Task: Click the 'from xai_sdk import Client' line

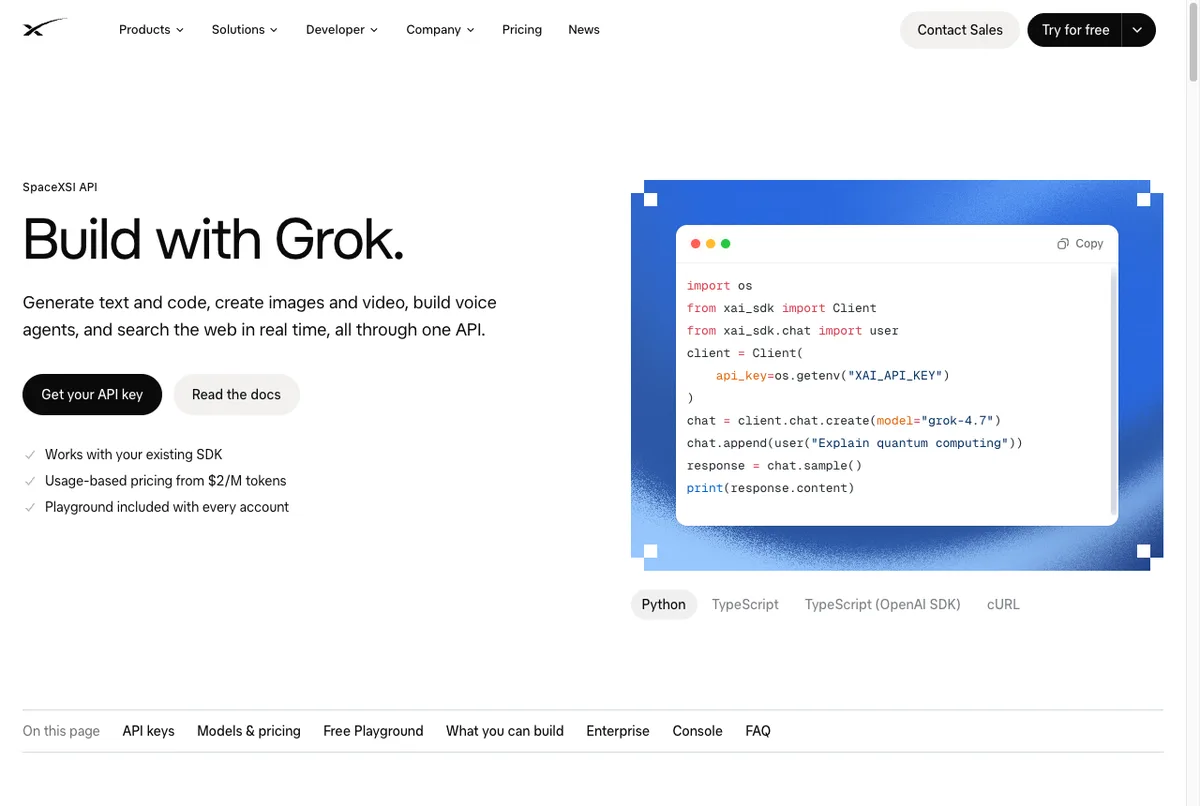Action: 782,308
